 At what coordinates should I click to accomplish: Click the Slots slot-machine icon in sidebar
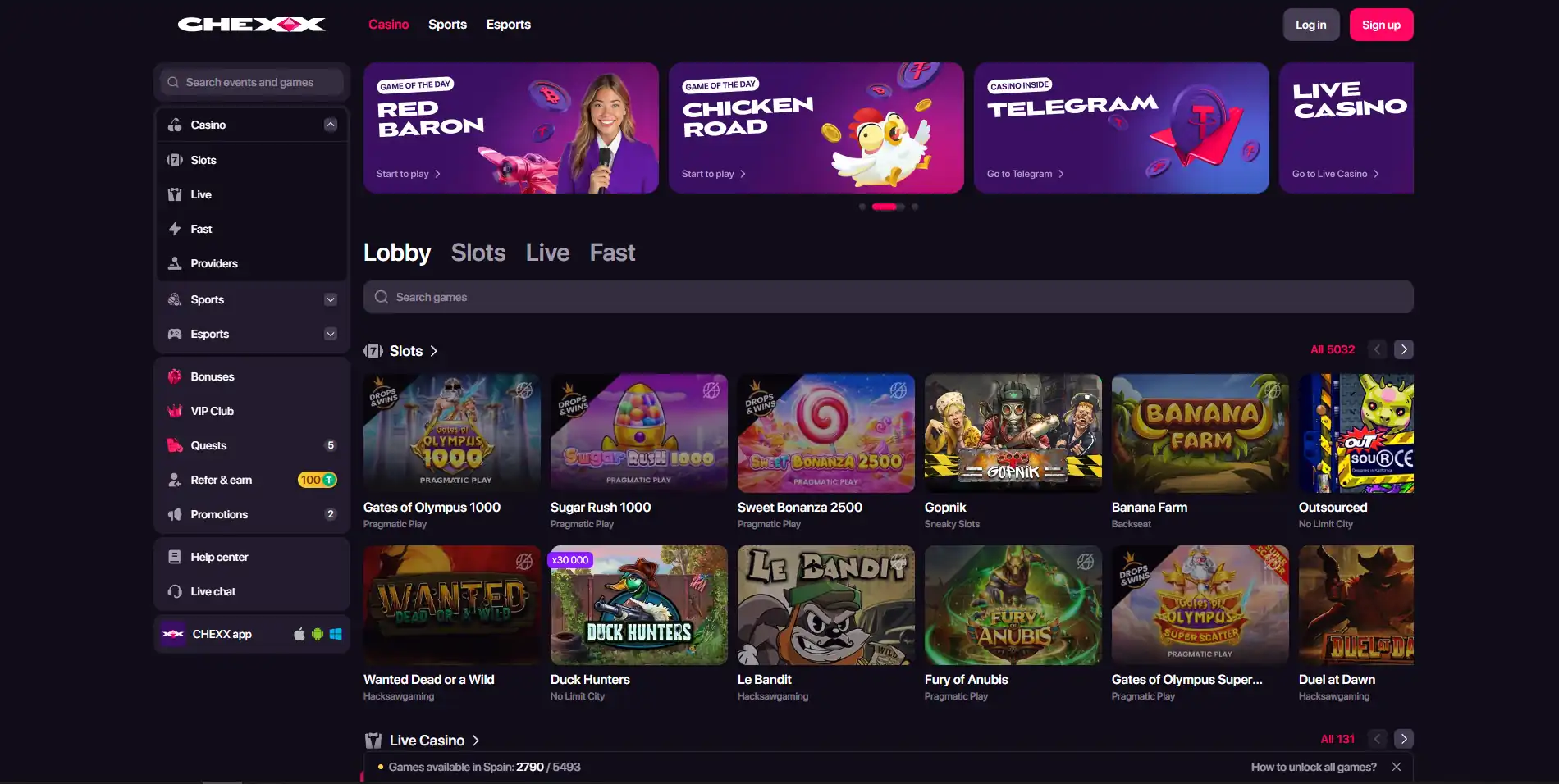point(175,160)
